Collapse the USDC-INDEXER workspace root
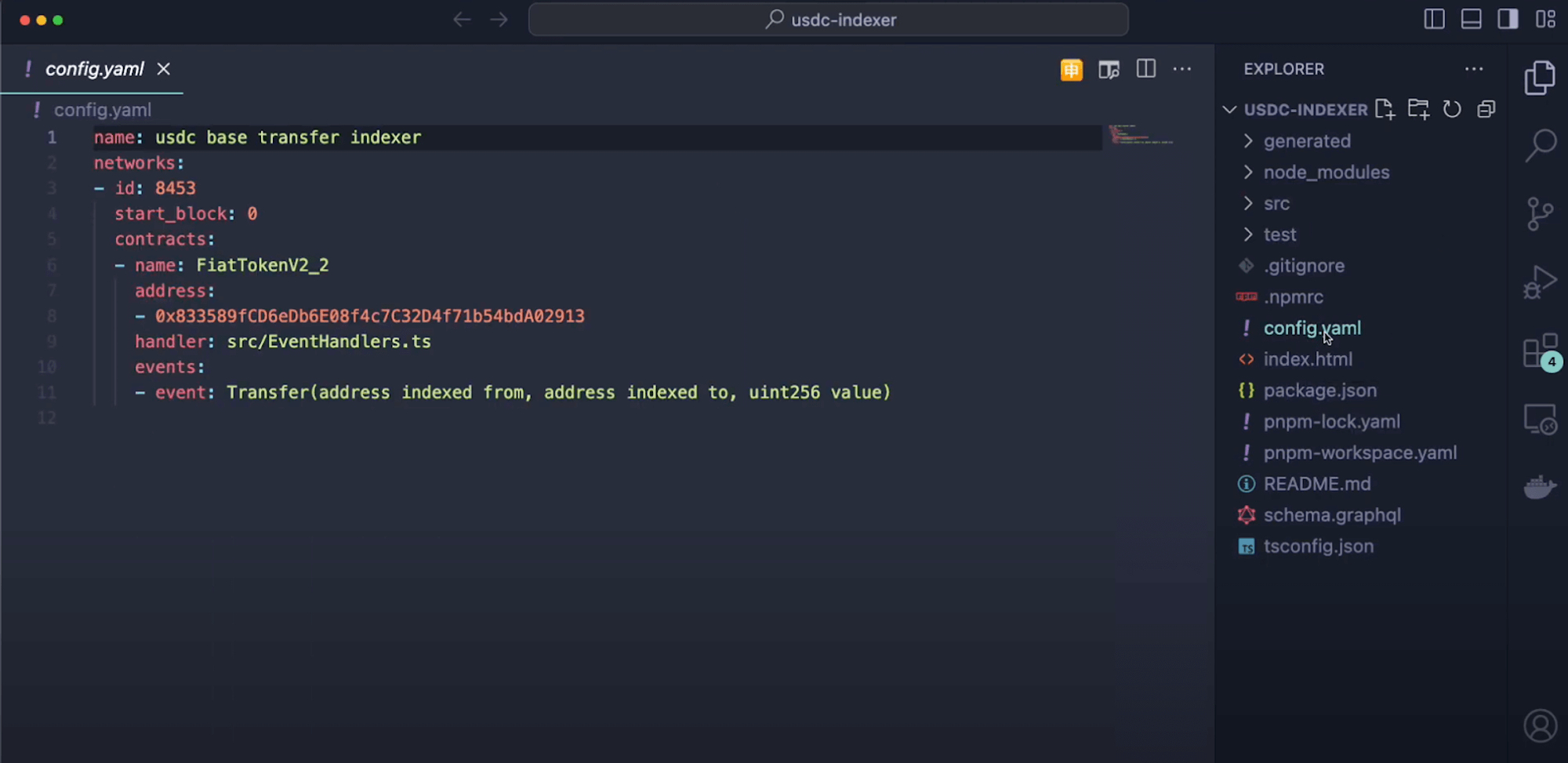This screenshot has height=763, width=1568. pos(1229,110)
